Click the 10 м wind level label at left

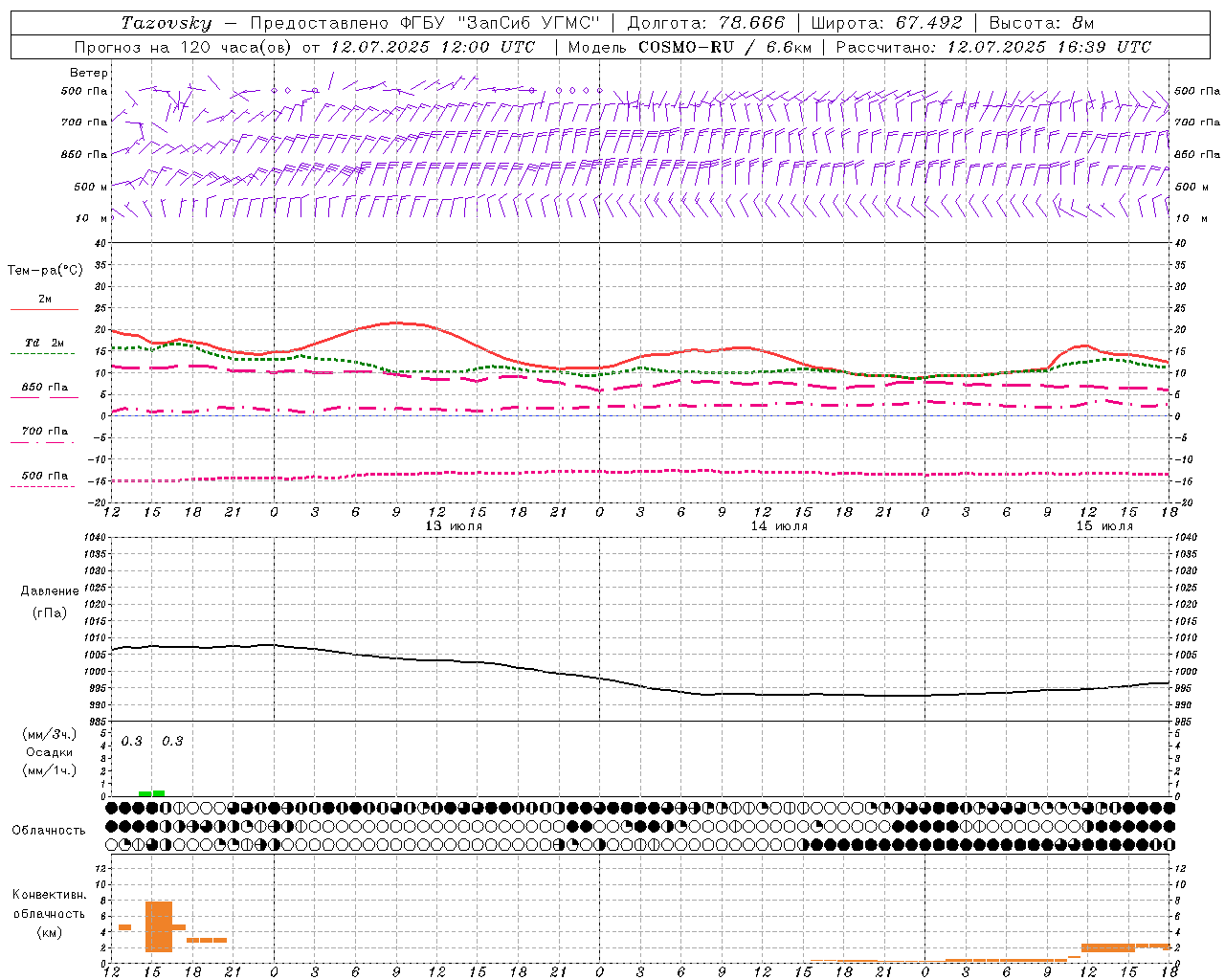(x=91, y=218)
